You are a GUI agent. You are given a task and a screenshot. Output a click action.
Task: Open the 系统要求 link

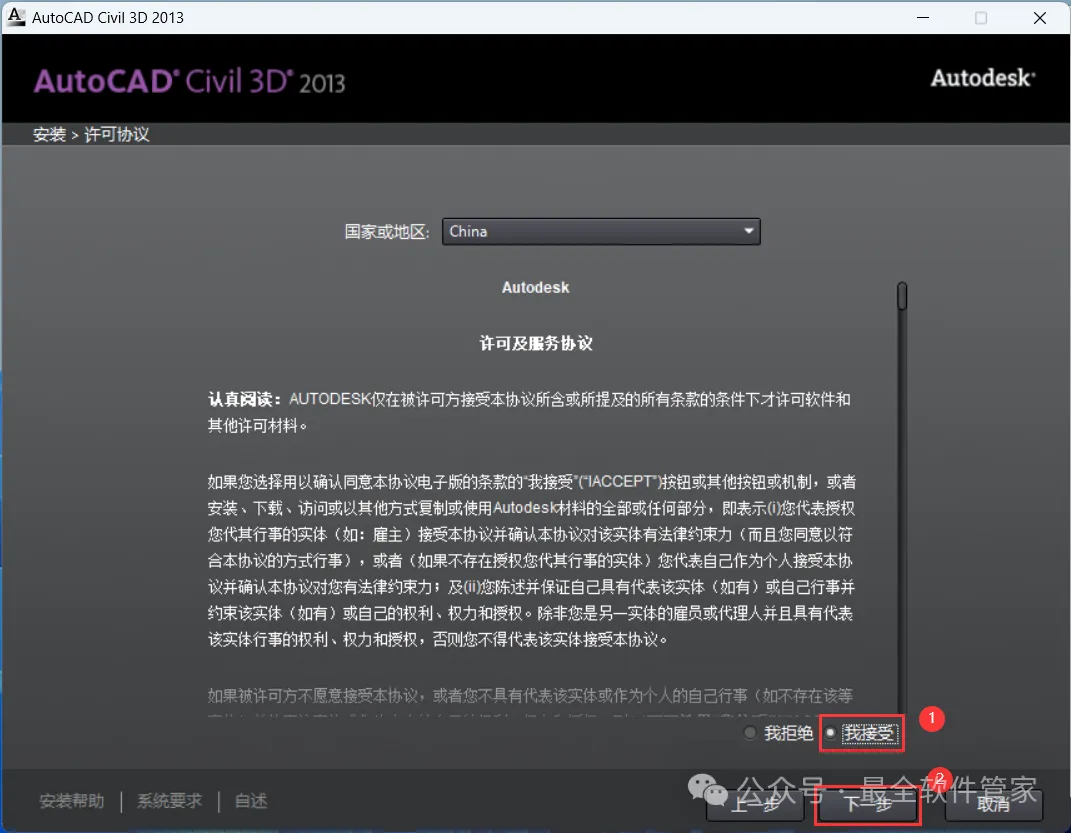click(169, 801)
